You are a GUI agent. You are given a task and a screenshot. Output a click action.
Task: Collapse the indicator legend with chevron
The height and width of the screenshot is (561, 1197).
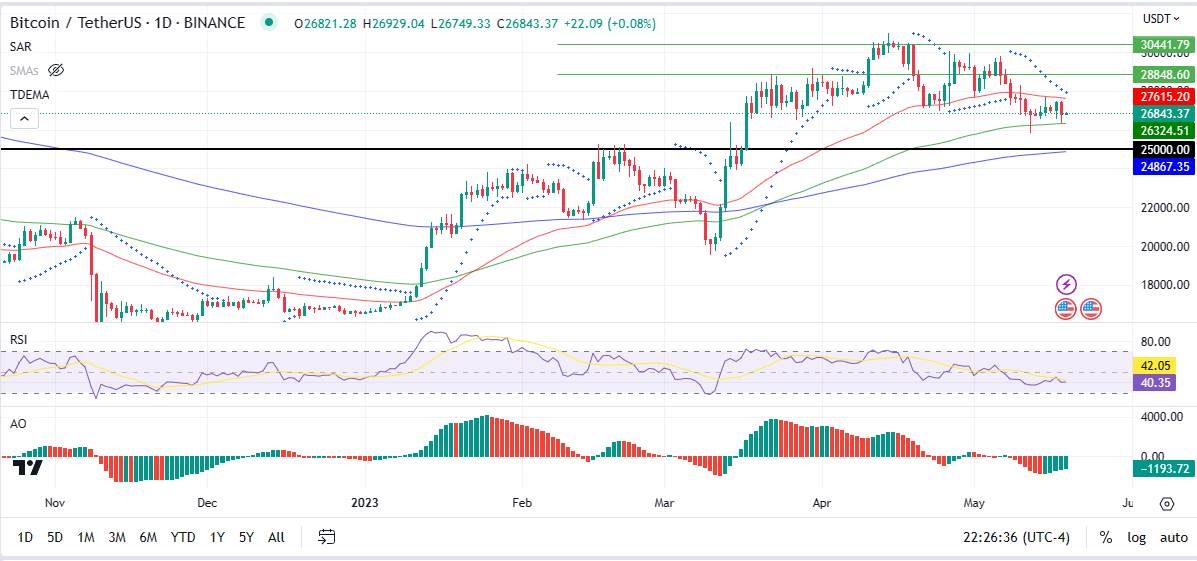coord(25,119)
